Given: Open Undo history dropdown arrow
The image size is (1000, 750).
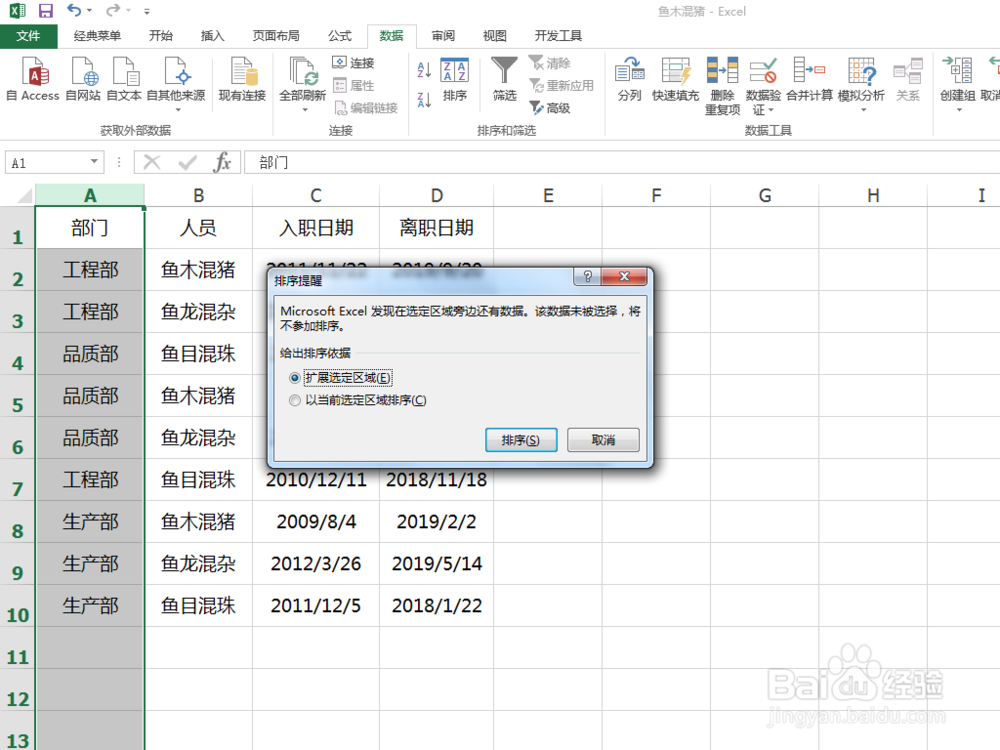Looking at the screenshot, I should [x=89, y=11].
